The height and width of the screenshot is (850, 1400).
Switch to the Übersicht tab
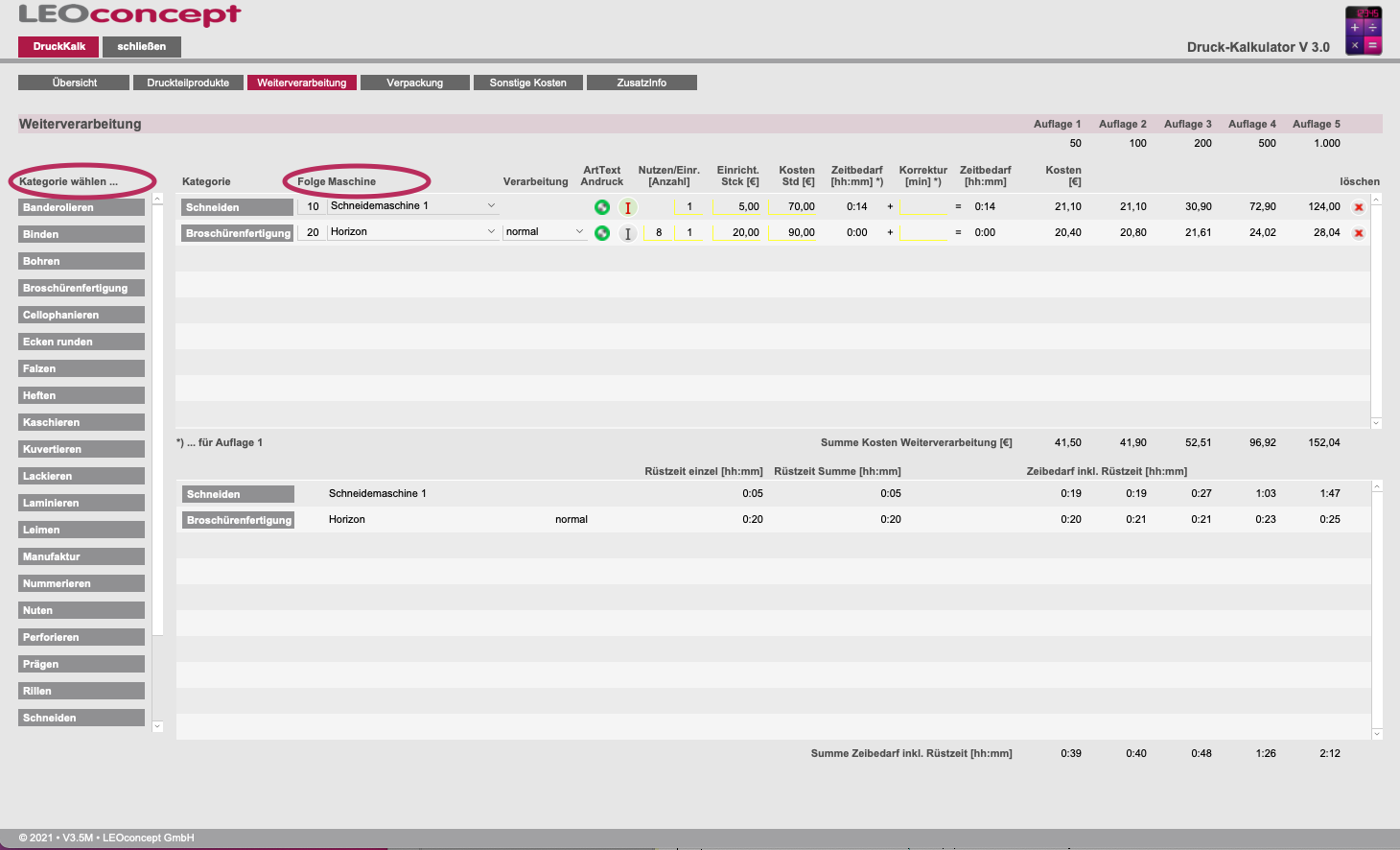74,83
